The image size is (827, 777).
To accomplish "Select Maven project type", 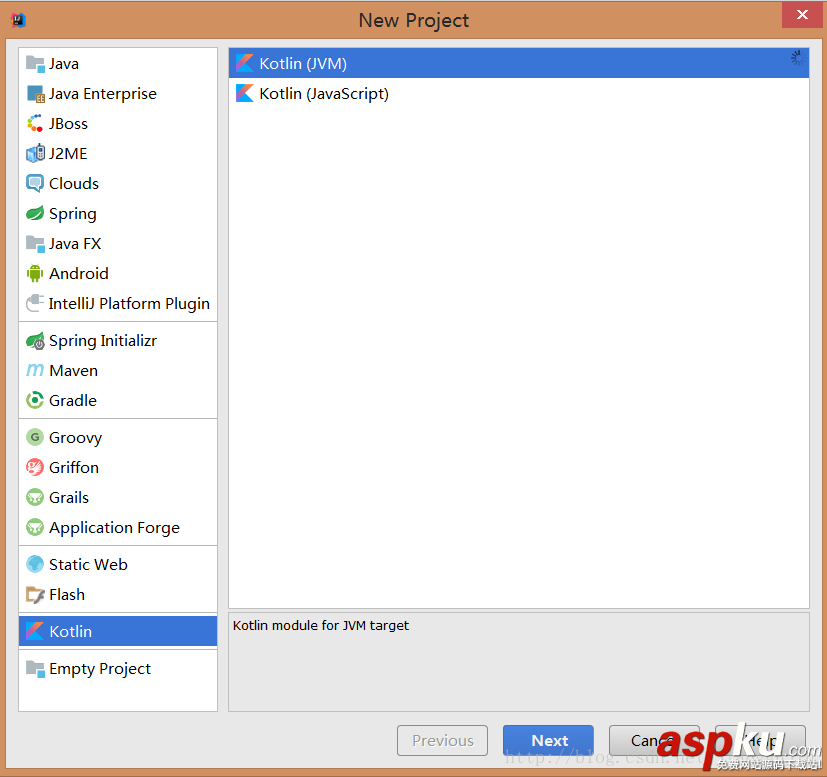I will [x=118, y=370].
